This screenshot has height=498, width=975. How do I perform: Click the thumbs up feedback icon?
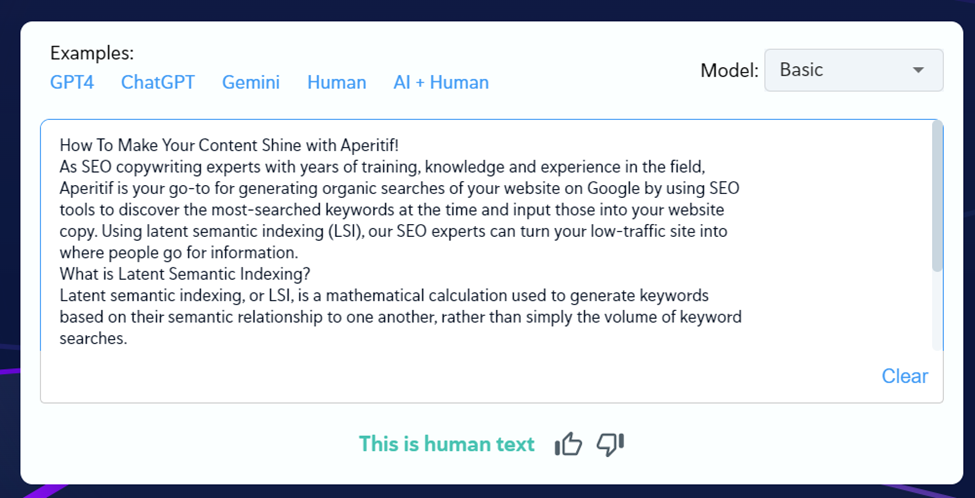click(x=568, y=444)
